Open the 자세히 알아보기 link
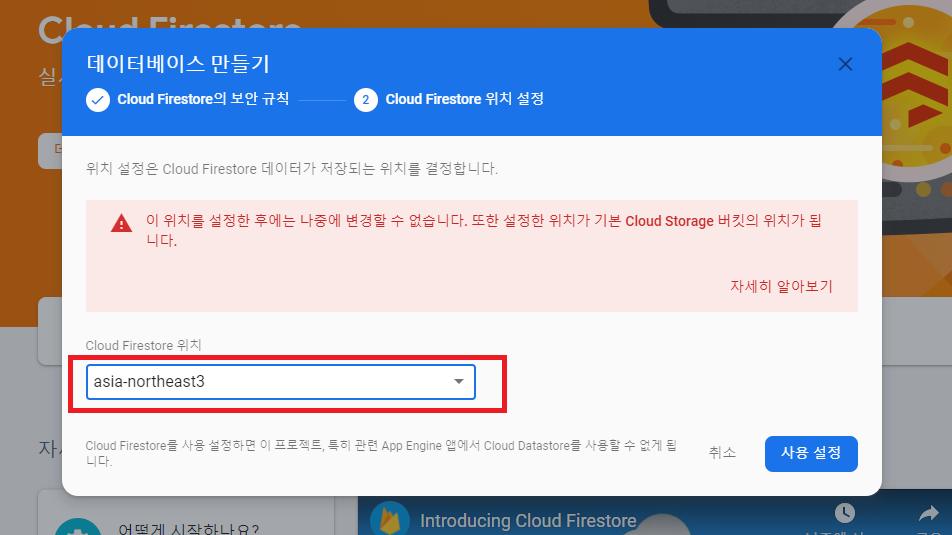 781,286
